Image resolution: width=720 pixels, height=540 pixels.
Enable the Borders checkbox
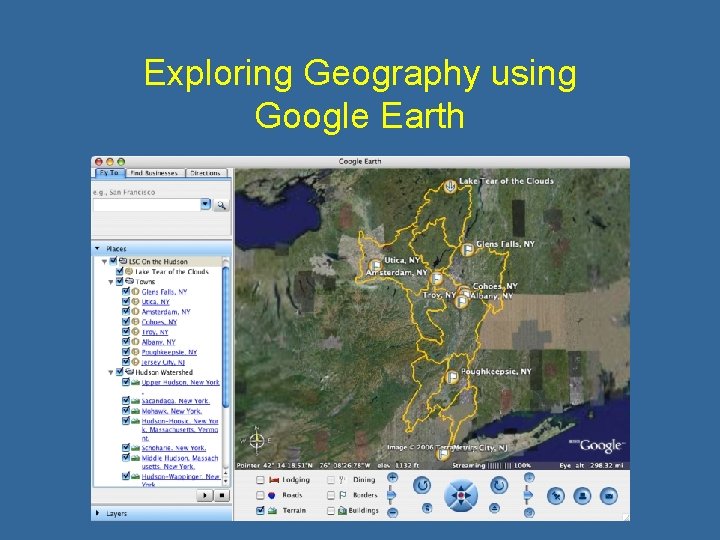(331, 495)
